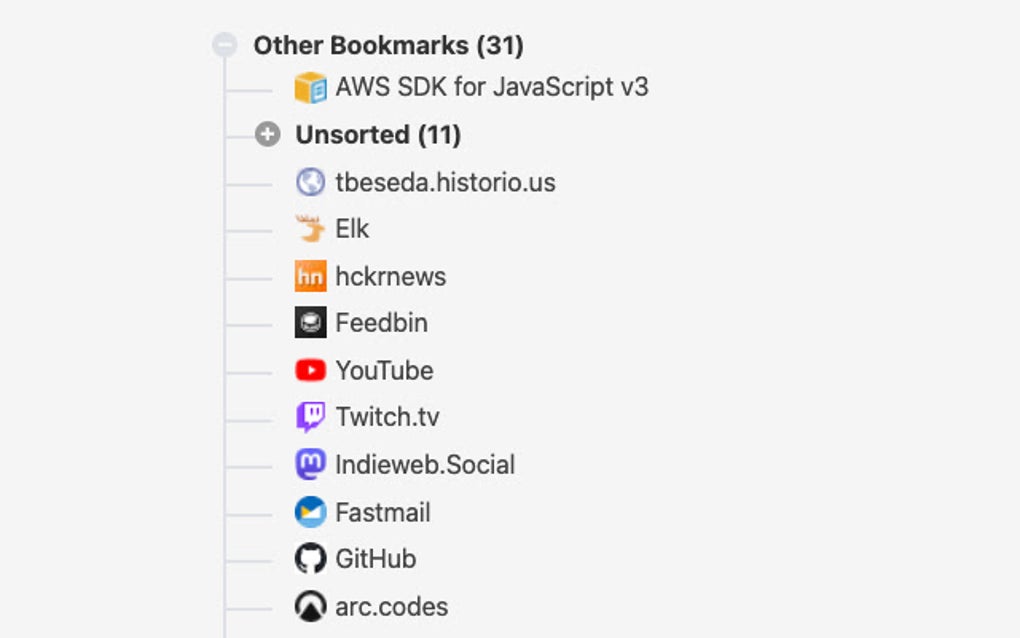Click the globe favicon beside tbeseda.historio.us
The width and height of the screenshot is (1020, 638).
[311, 182]
